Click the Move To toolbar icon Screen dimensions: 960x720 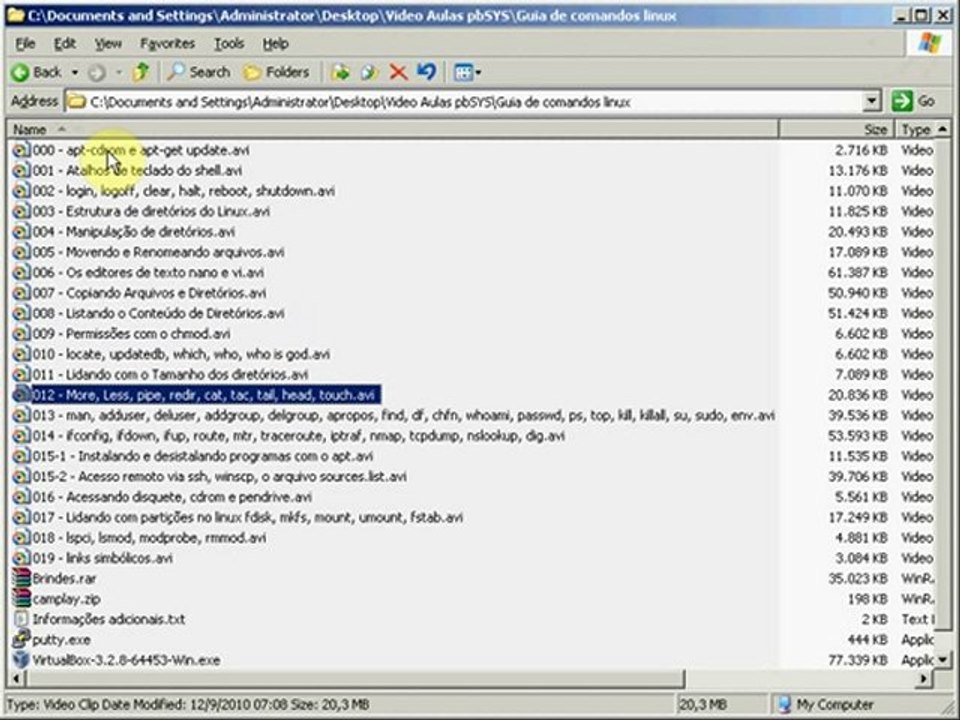pyautogui.click(x=340, y=72)
